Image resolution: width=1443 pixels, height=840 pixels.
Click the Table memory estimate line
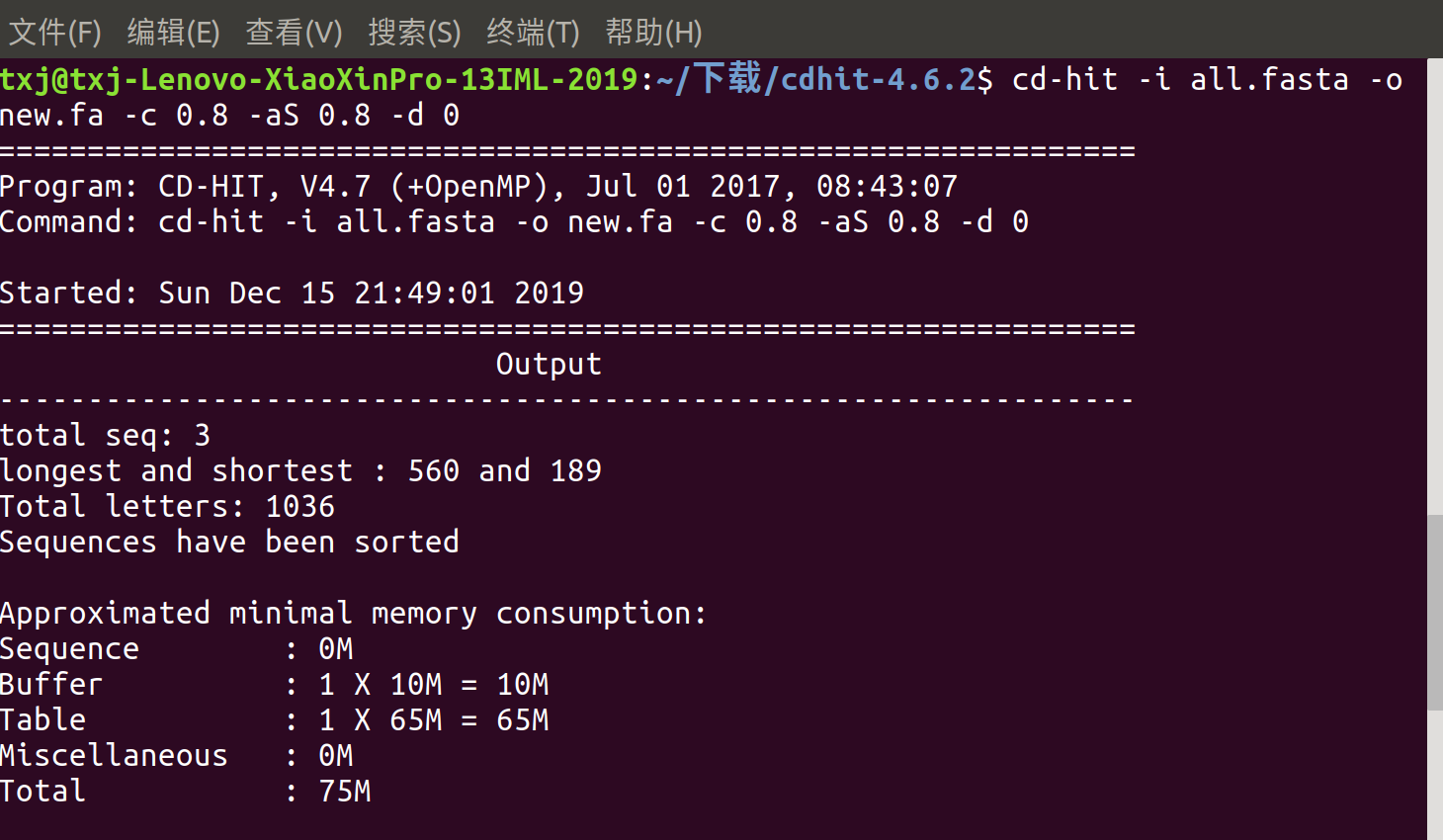point(277,719)
